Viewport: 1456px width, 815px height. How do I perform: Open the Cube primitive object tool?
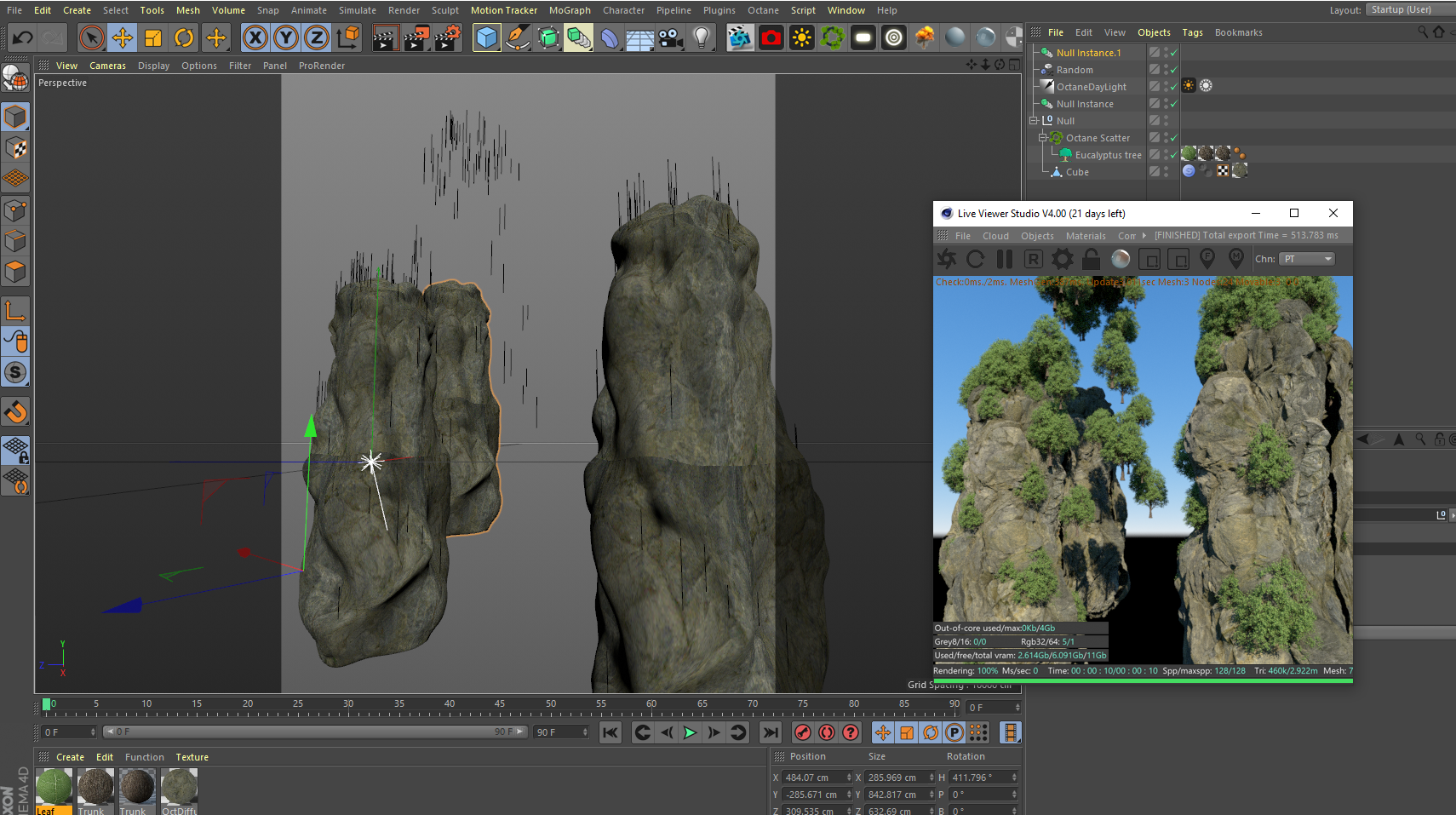click(486, 37)
